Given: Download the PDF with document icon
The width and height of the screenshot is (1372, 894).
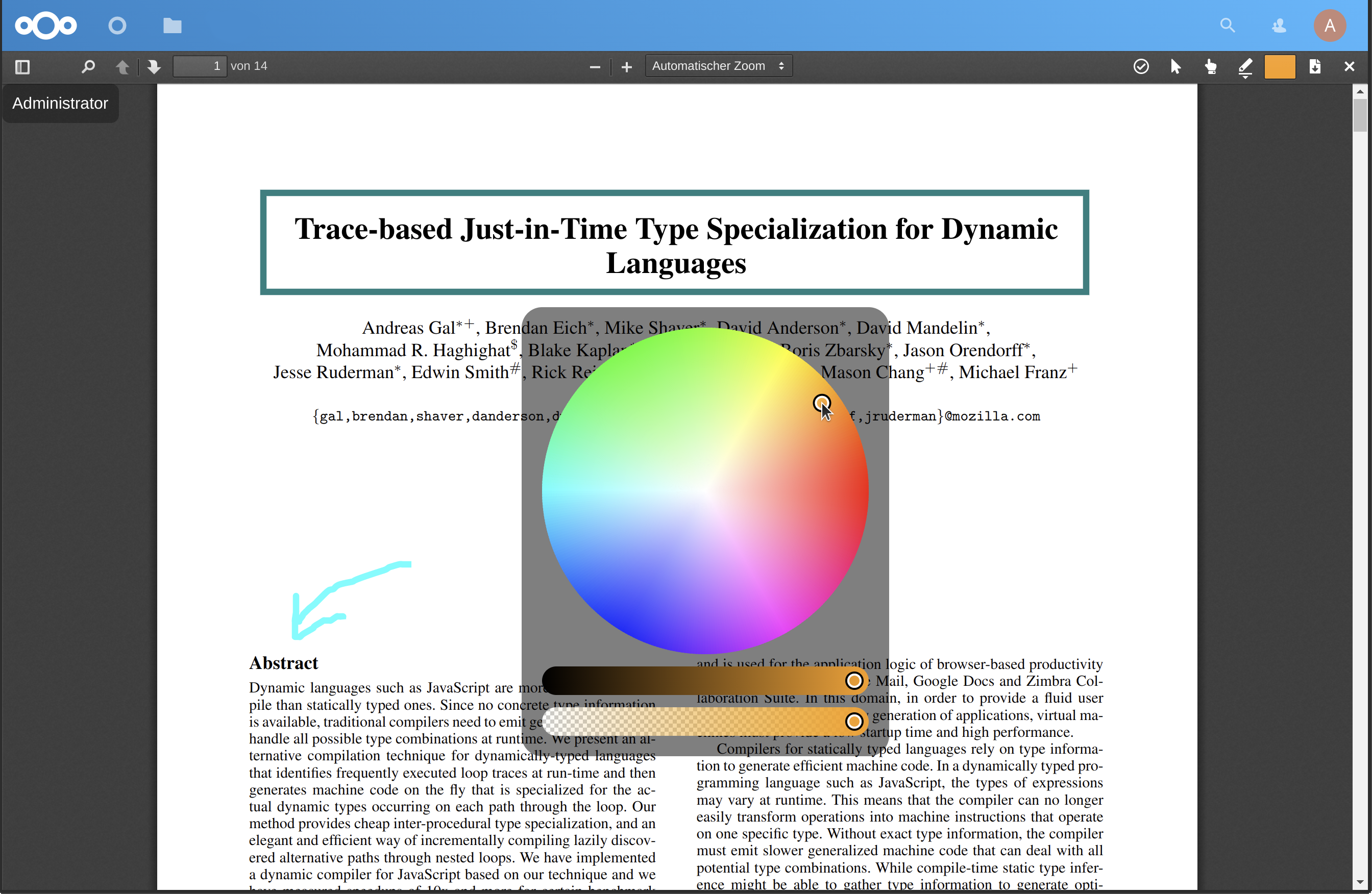Looking at the screenshot, I should point(1315,67).
